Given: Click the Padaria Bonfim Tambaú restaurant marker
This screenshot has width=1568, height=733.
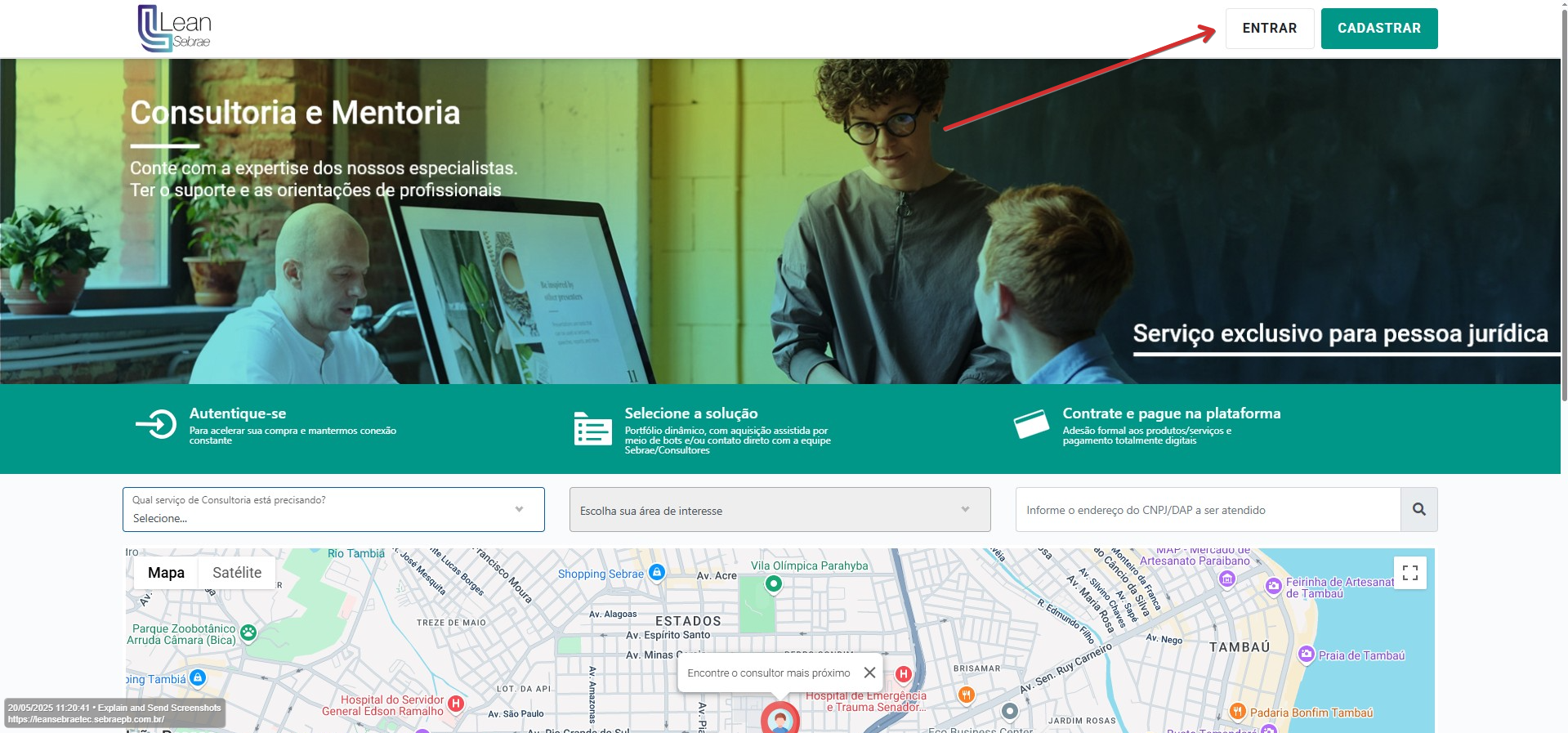Looking at the screenshot, I should coord(1237,712).
